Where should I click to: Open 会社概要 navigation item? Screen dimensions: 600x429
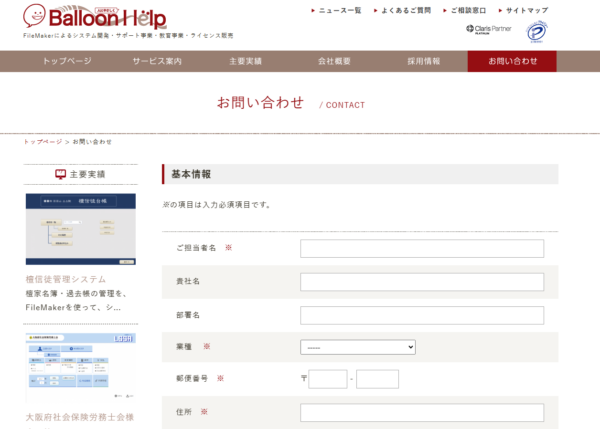pos(334,61)
